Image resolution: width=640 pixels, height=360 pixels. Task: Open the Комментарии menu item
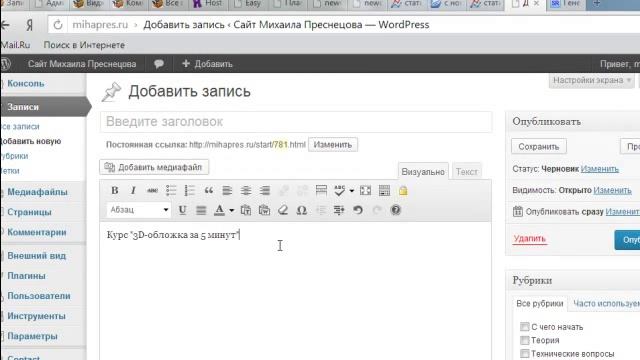37,232
